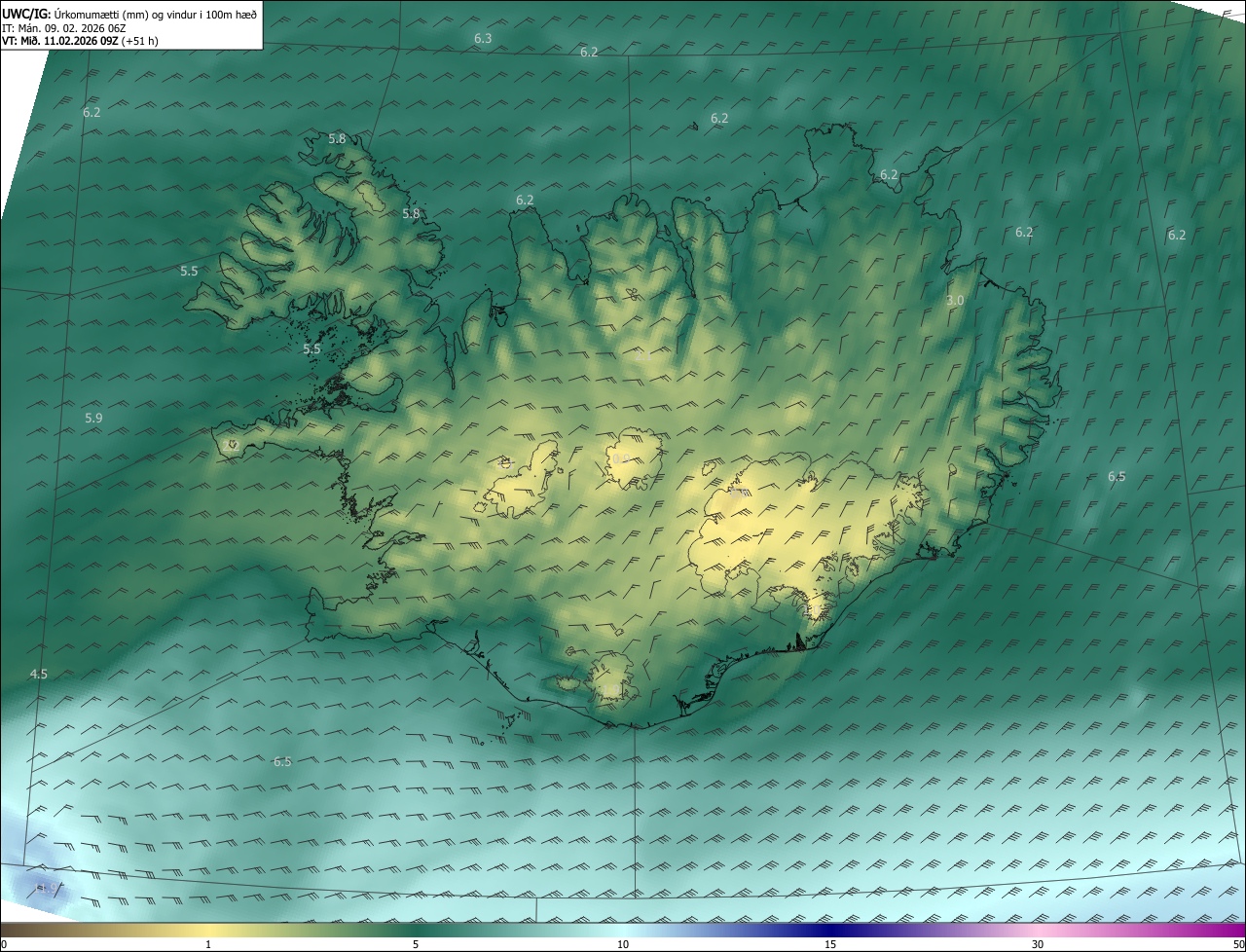Click the 5.9 value label
1246x952 pixels.
click(x=93, y=418)
